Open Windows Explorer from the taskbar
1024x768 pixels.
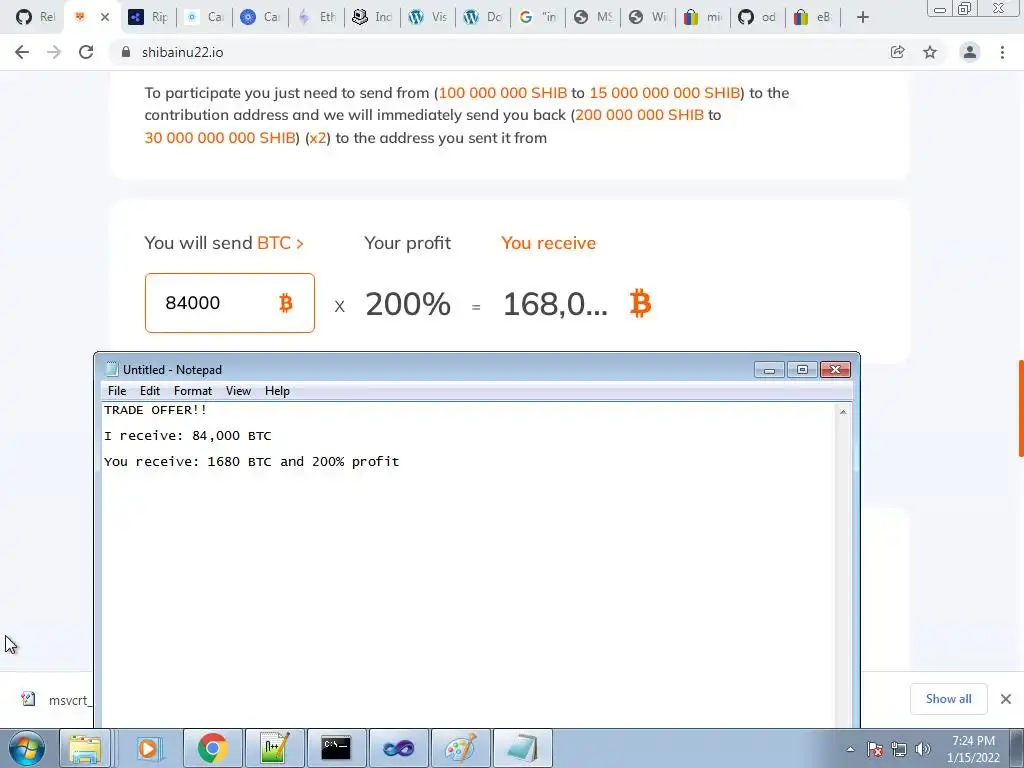click(86, 748)
